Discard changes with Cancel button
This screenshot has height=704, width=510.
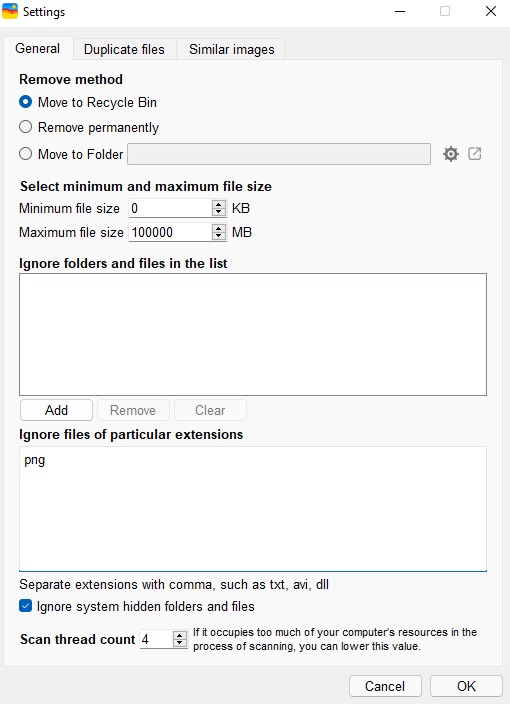pos(385,686)
